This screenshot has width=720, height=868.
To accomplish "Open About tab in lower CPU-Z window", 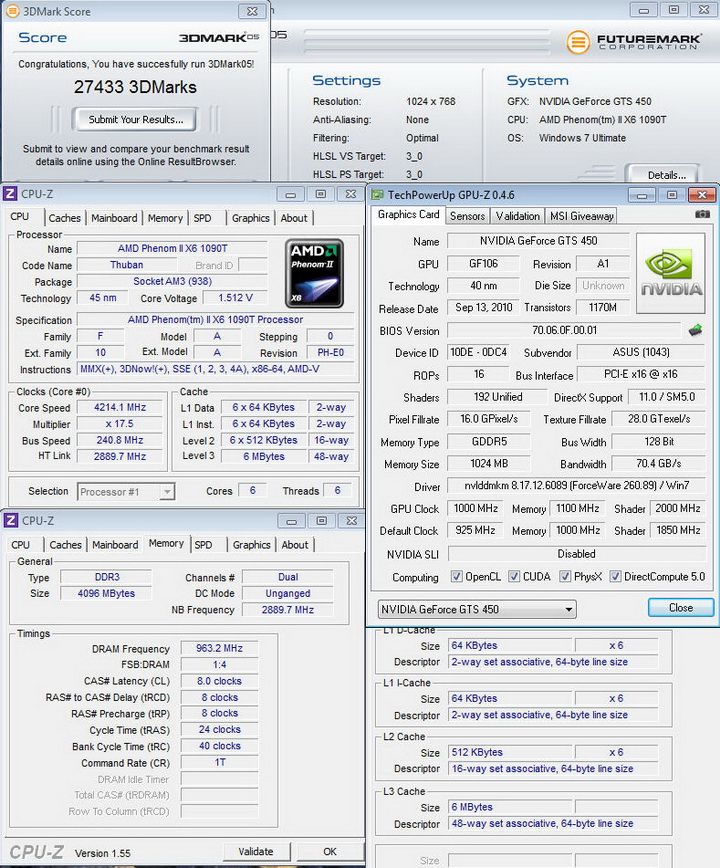I will tap(295, 545).
